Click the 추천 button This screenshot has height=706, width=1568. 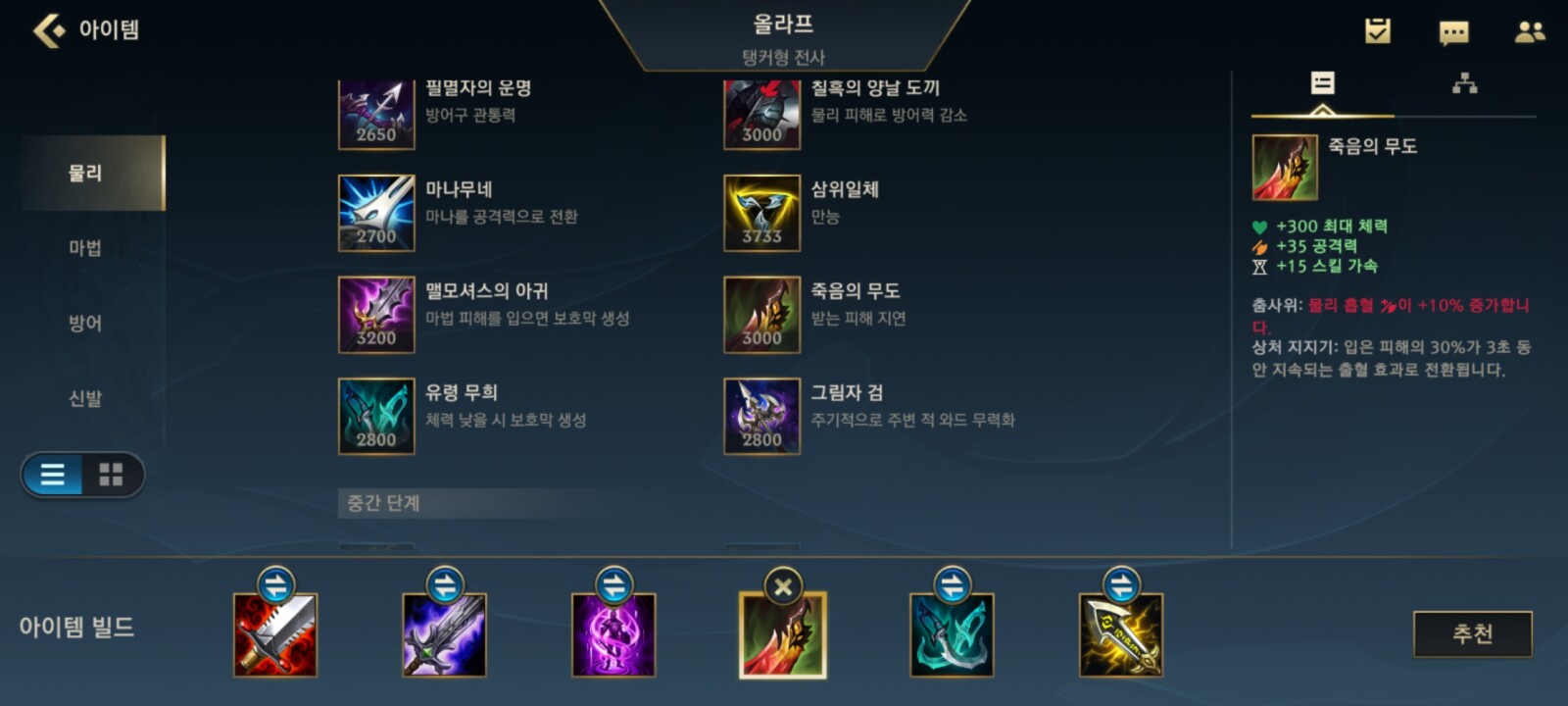click(x=1473, y=633)
